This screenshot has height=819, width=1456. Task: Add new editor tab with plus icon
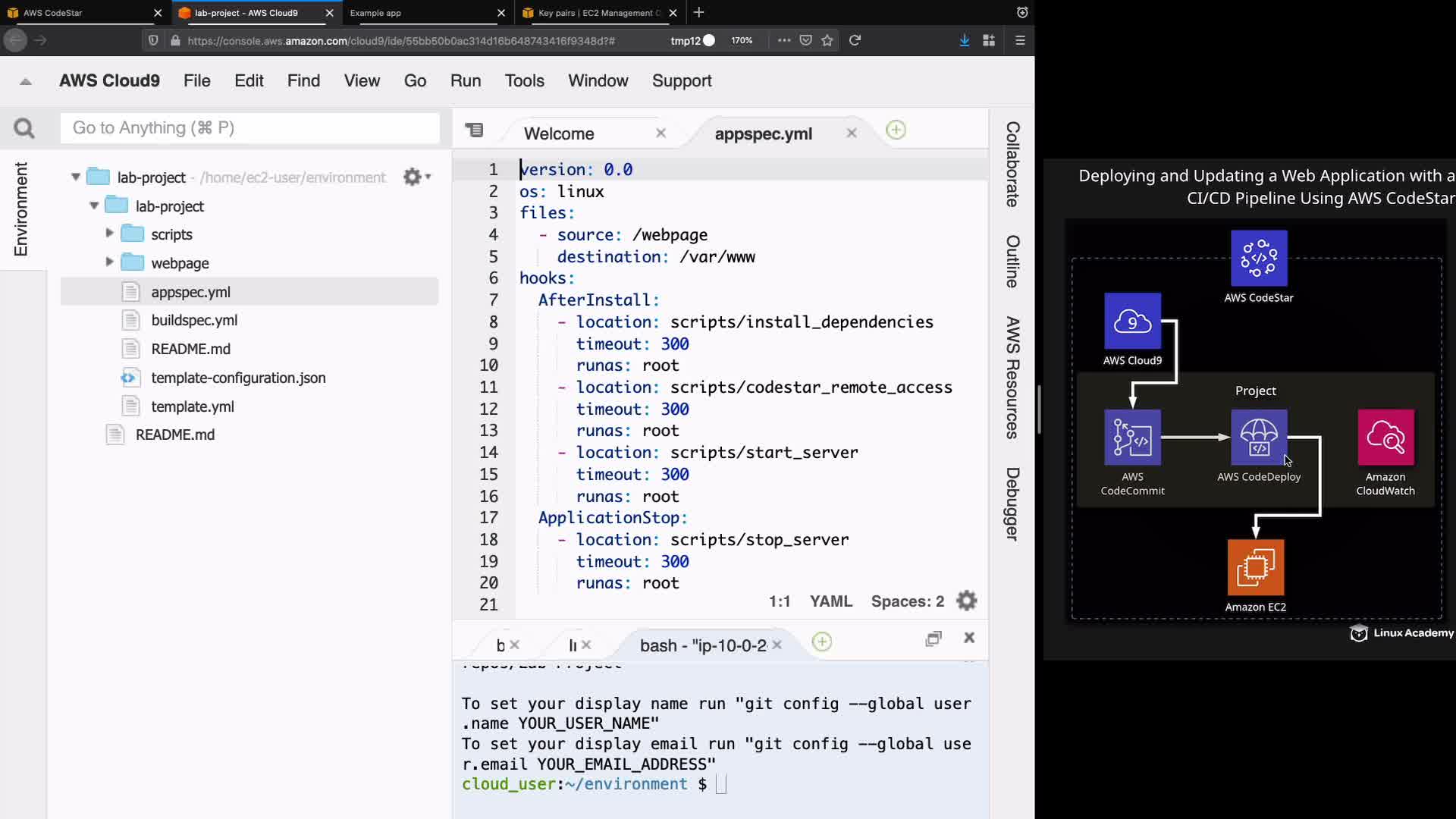click(x=896, y=130)
